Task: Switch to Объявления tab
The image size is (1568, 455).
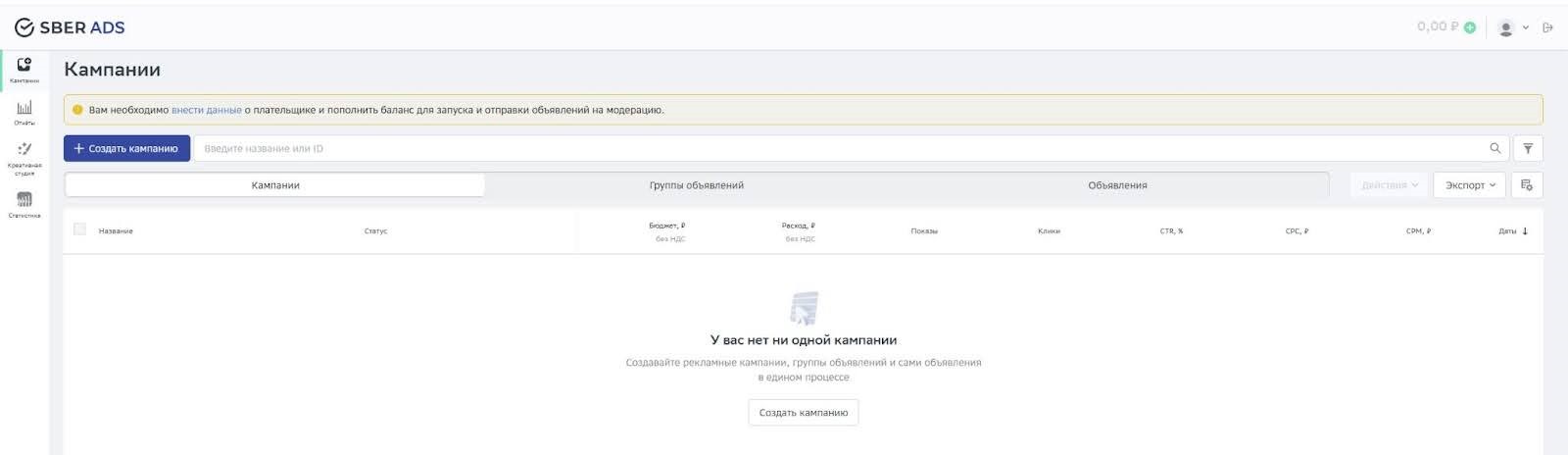Action: coord(1117,185)
